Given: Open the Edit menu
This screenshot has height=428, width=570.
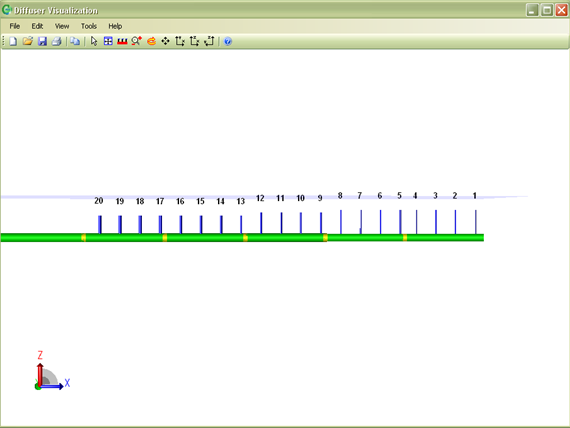Looking at the screenshot, I should tap(37, 26).
